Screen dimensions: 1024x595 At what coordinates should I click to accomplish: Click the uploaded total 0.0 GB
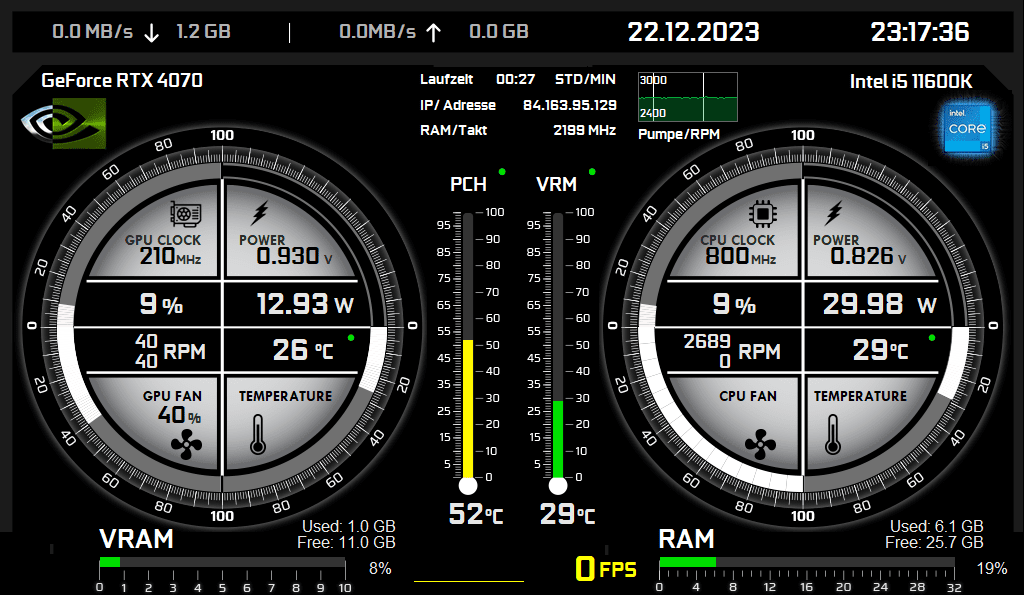499,31
